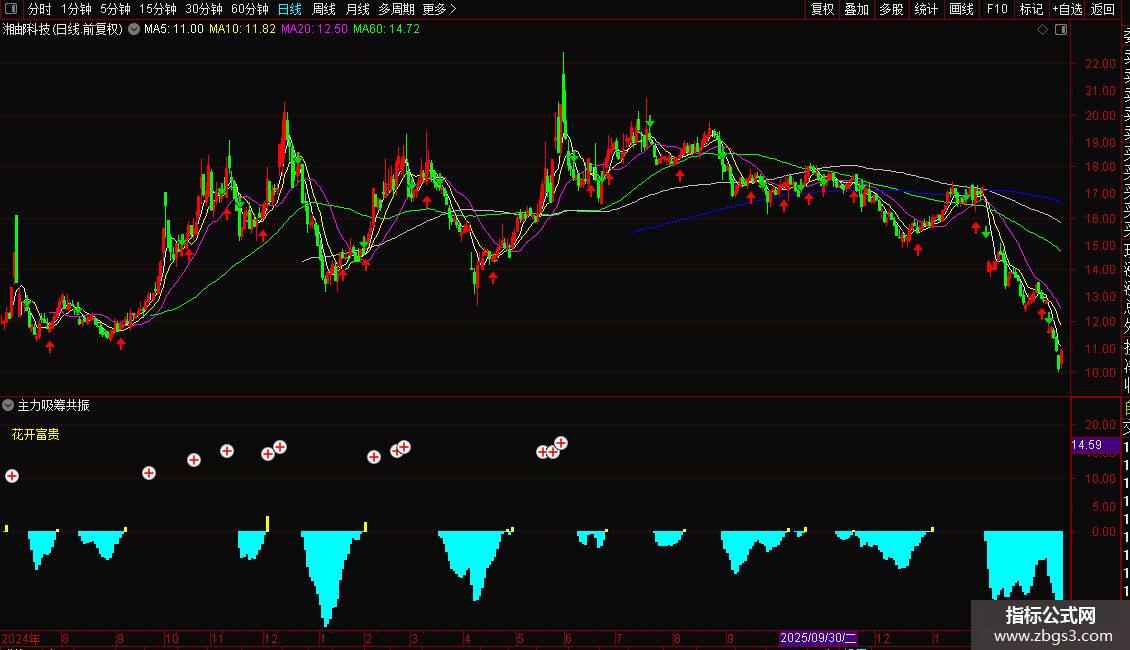
Task: Open the 更多 periods menu
Action: point(439,9)
